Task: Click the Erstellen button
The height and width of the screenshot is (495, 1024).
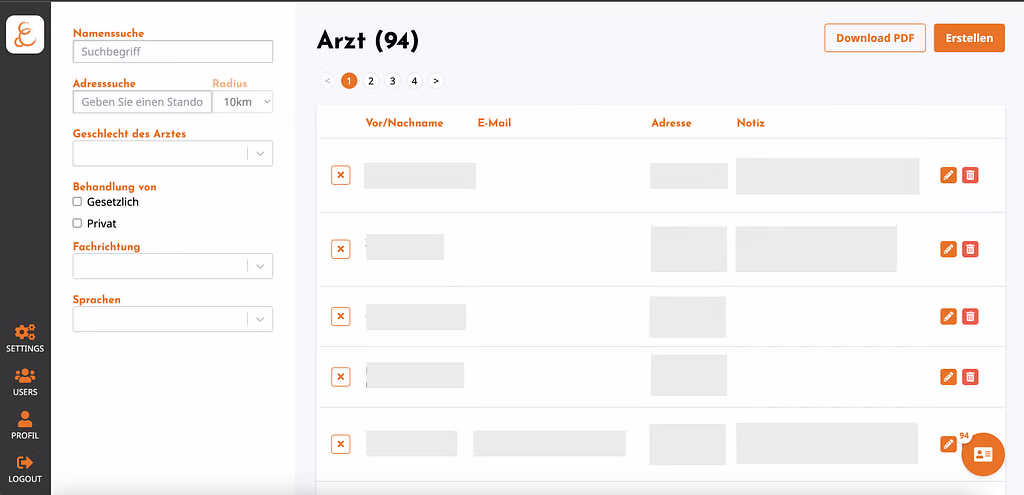Action: 969,38
